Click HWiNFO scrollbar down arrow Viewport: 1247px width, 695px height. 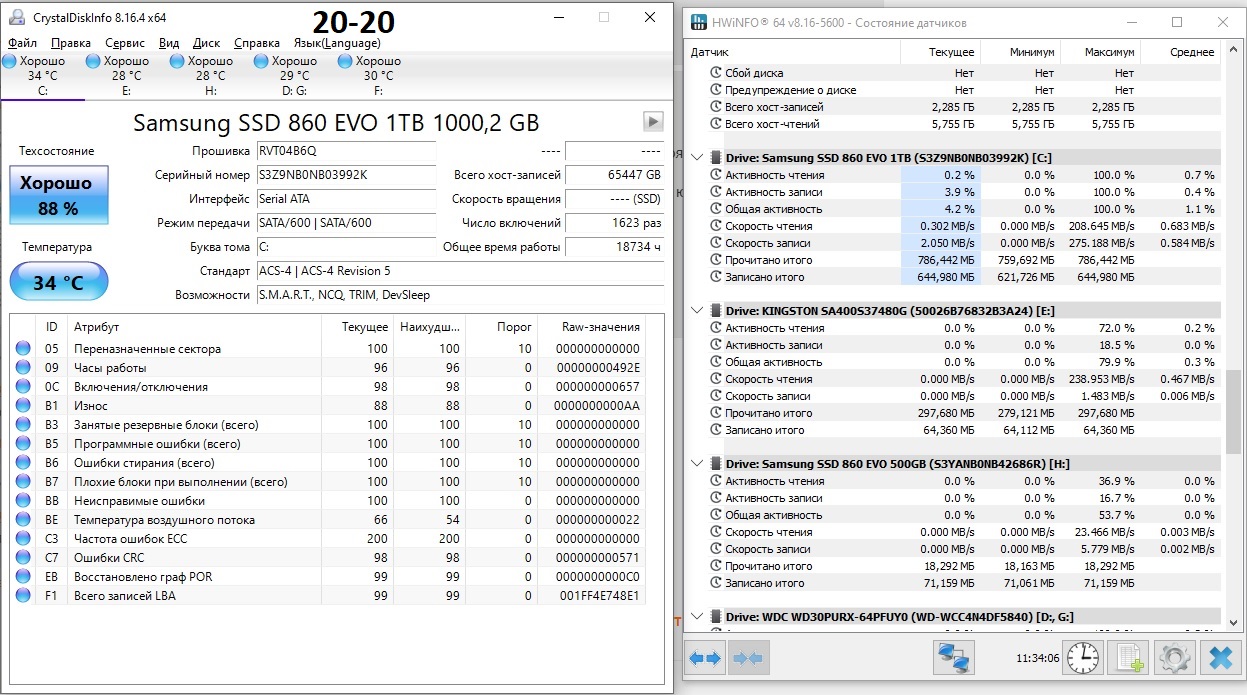coord(1234,622)
